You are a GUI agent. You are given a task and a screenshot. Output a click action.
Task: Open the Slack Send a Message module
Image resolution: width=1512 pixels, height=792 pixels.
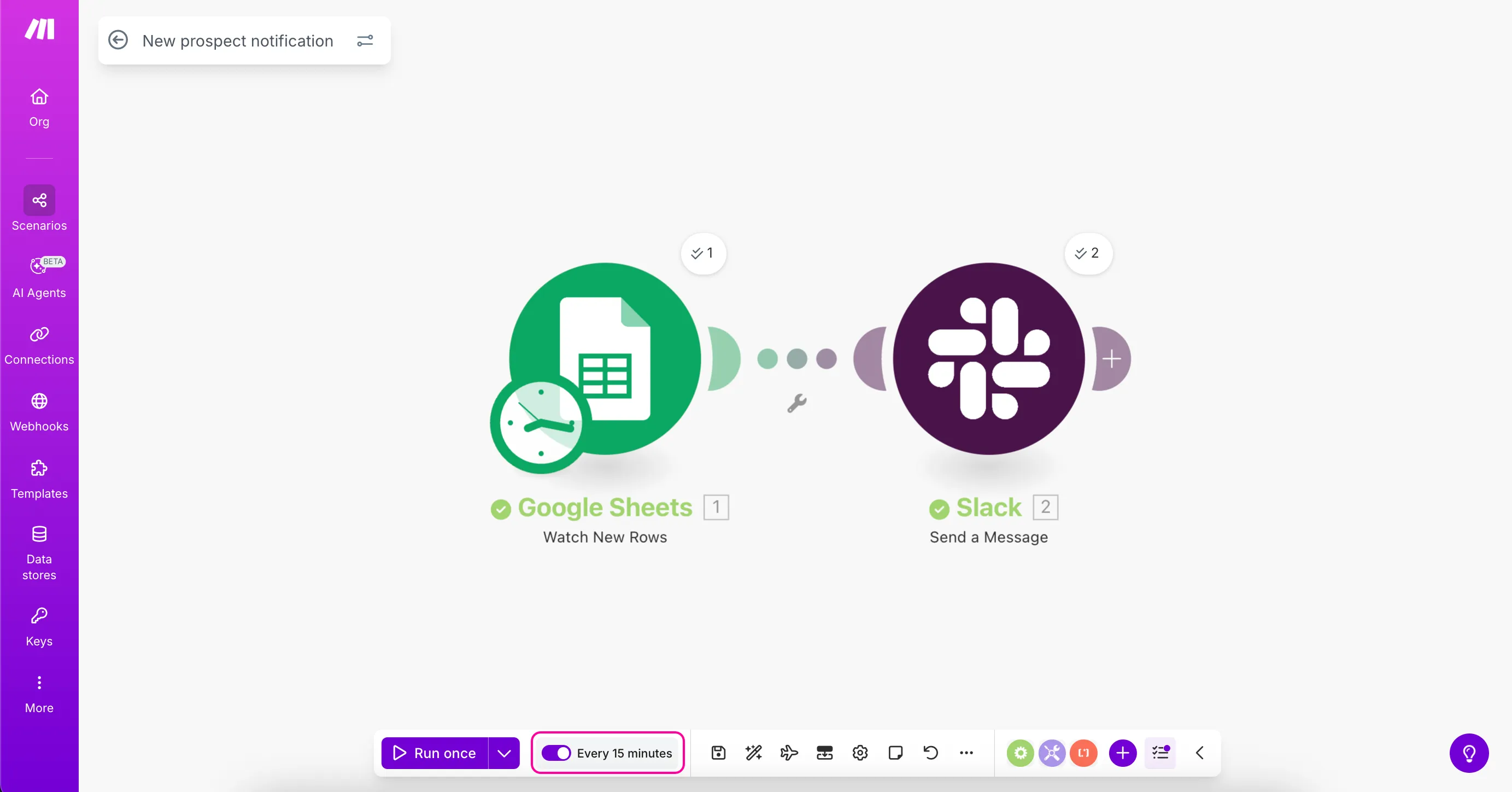coord(989,359)
